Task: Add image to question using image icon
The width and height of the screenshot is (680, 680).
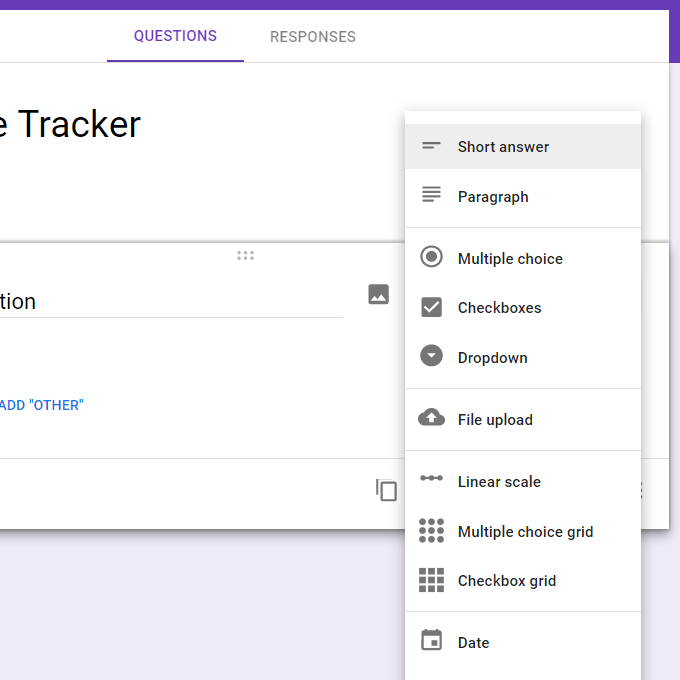Action: click(378, 294)
